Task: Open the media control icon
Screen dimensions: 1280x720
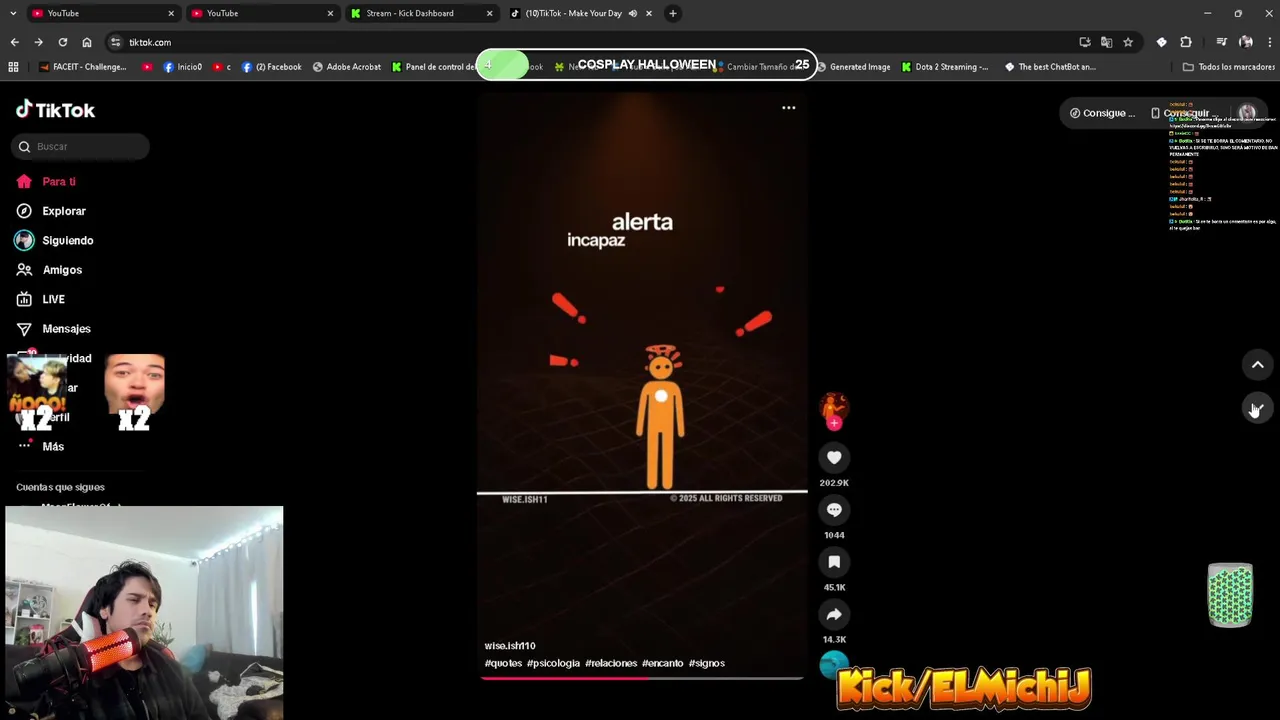Action: 1221,42
